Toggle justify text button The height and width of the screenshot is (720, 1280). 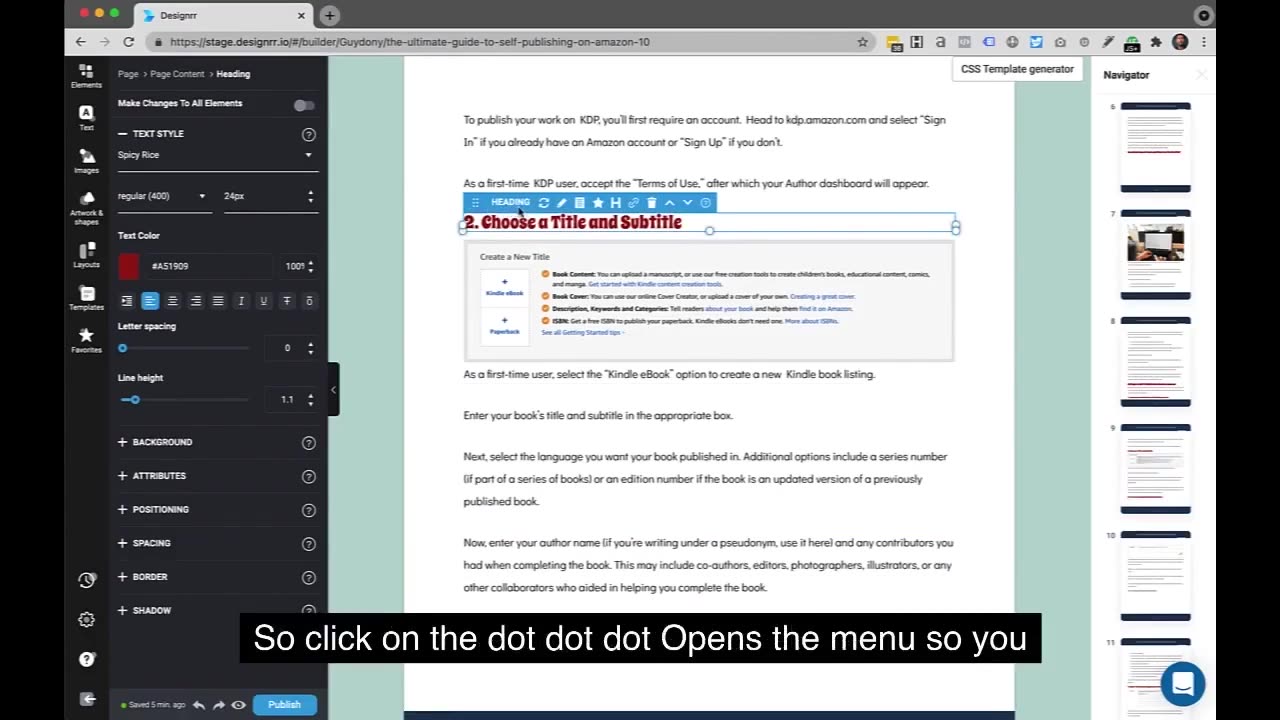pos(218,301)
